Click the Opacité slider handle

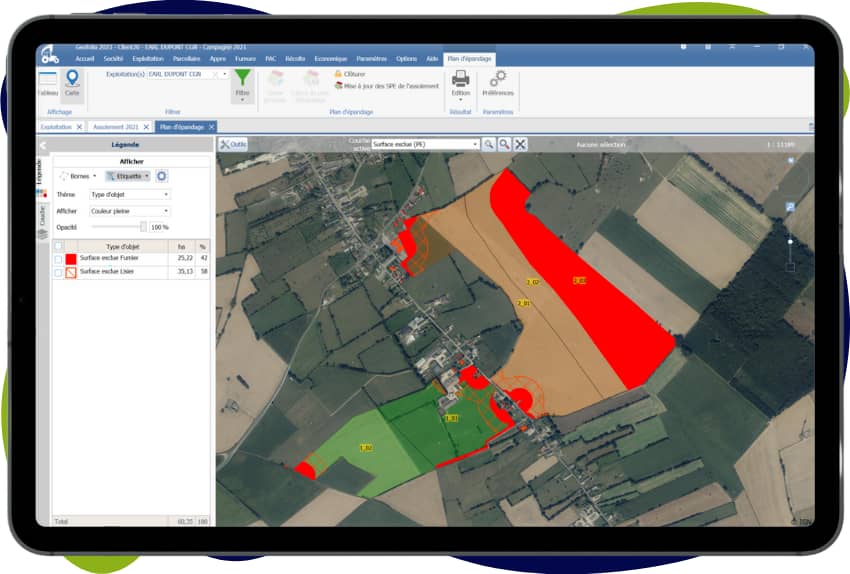143,227
